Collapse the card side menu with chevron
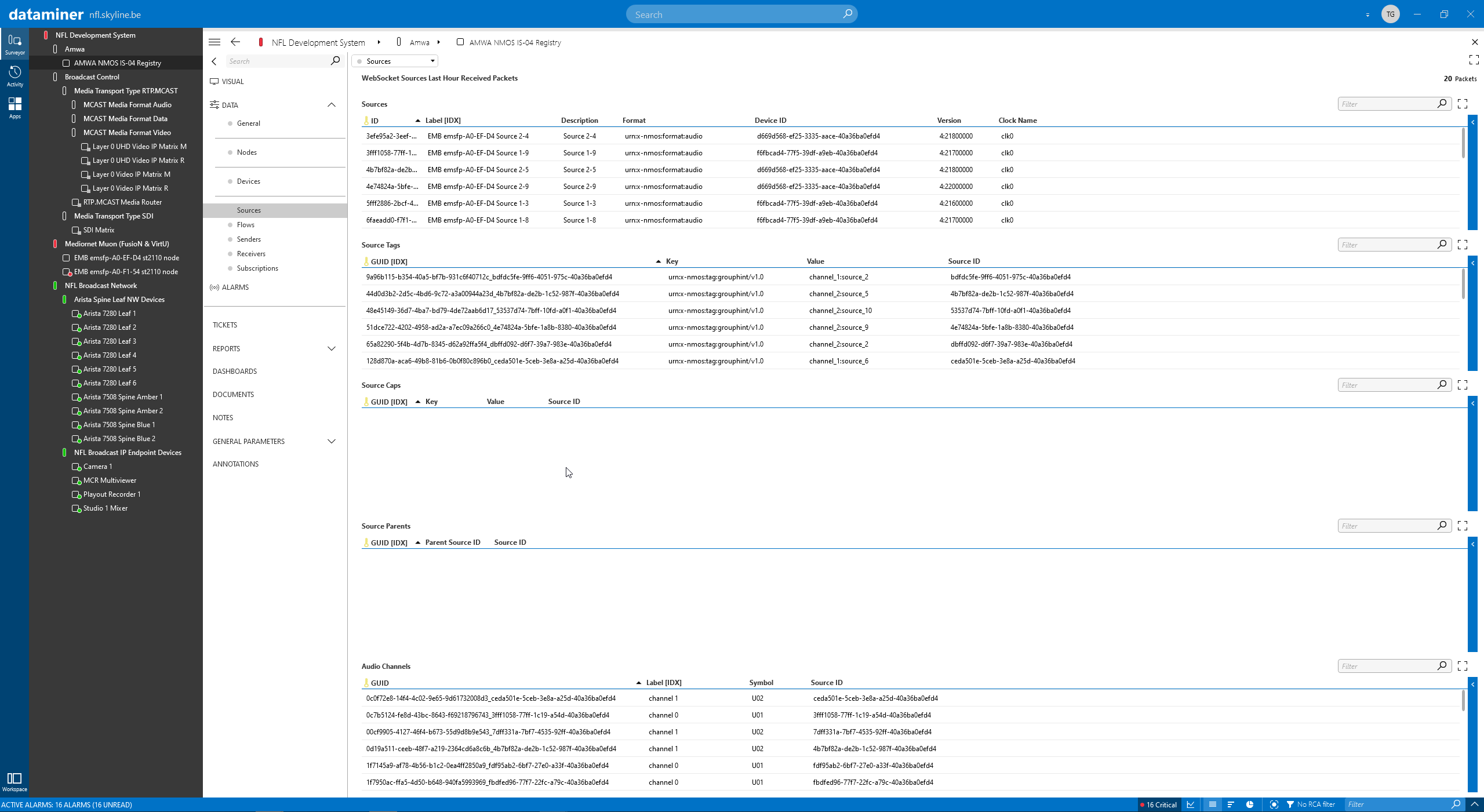Viewport: 1484px width, 812px height. click(214, 61)
